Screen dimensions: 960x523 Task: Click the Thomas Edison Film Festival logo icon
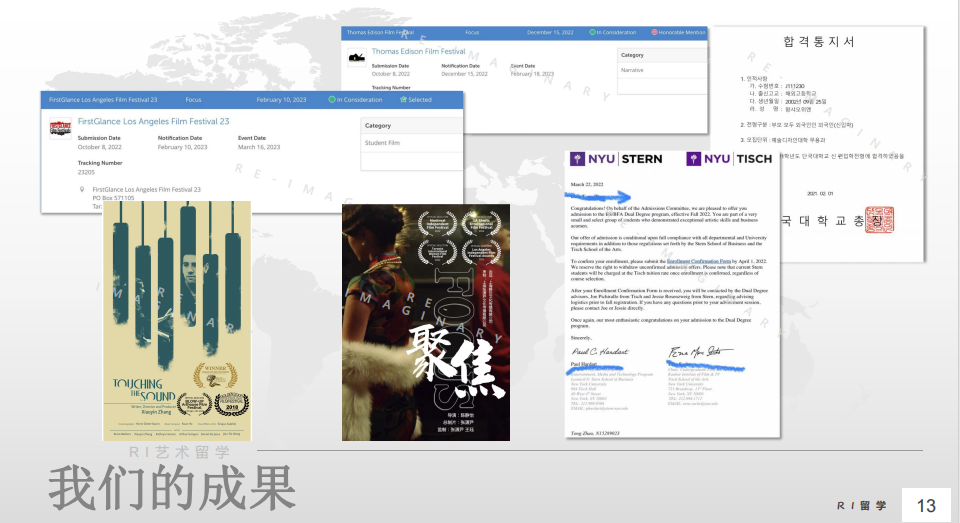coord(356,58)
